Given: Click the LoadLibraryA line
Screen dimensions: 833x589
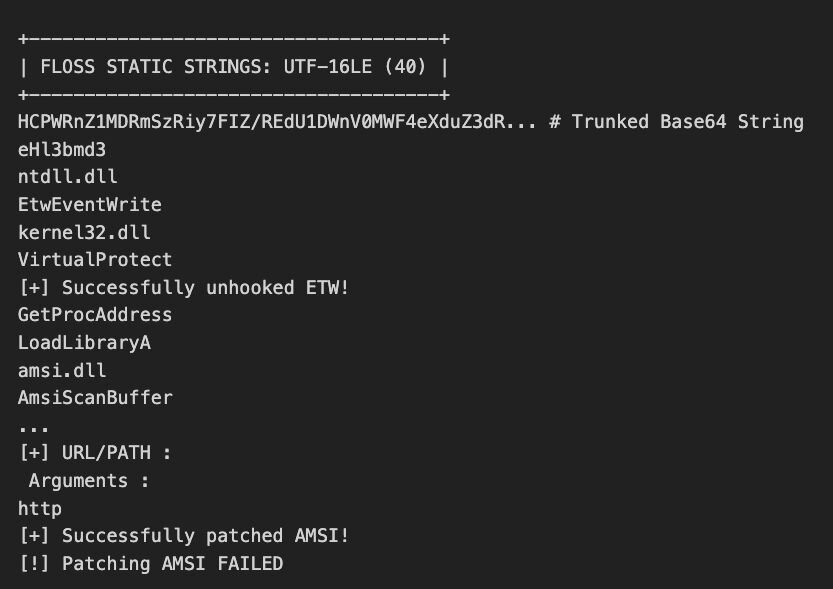Looking at the screenshot, I should tap(84, 343).
